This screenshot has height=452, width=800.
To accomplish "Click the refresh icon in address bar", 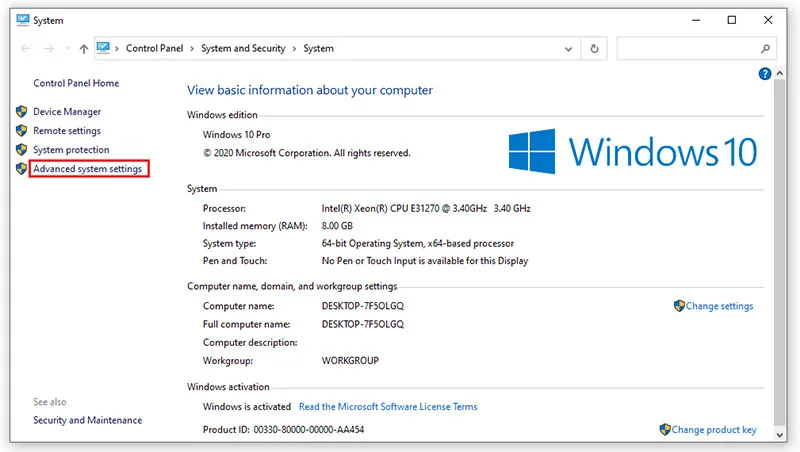I will (x=594, y=48).
